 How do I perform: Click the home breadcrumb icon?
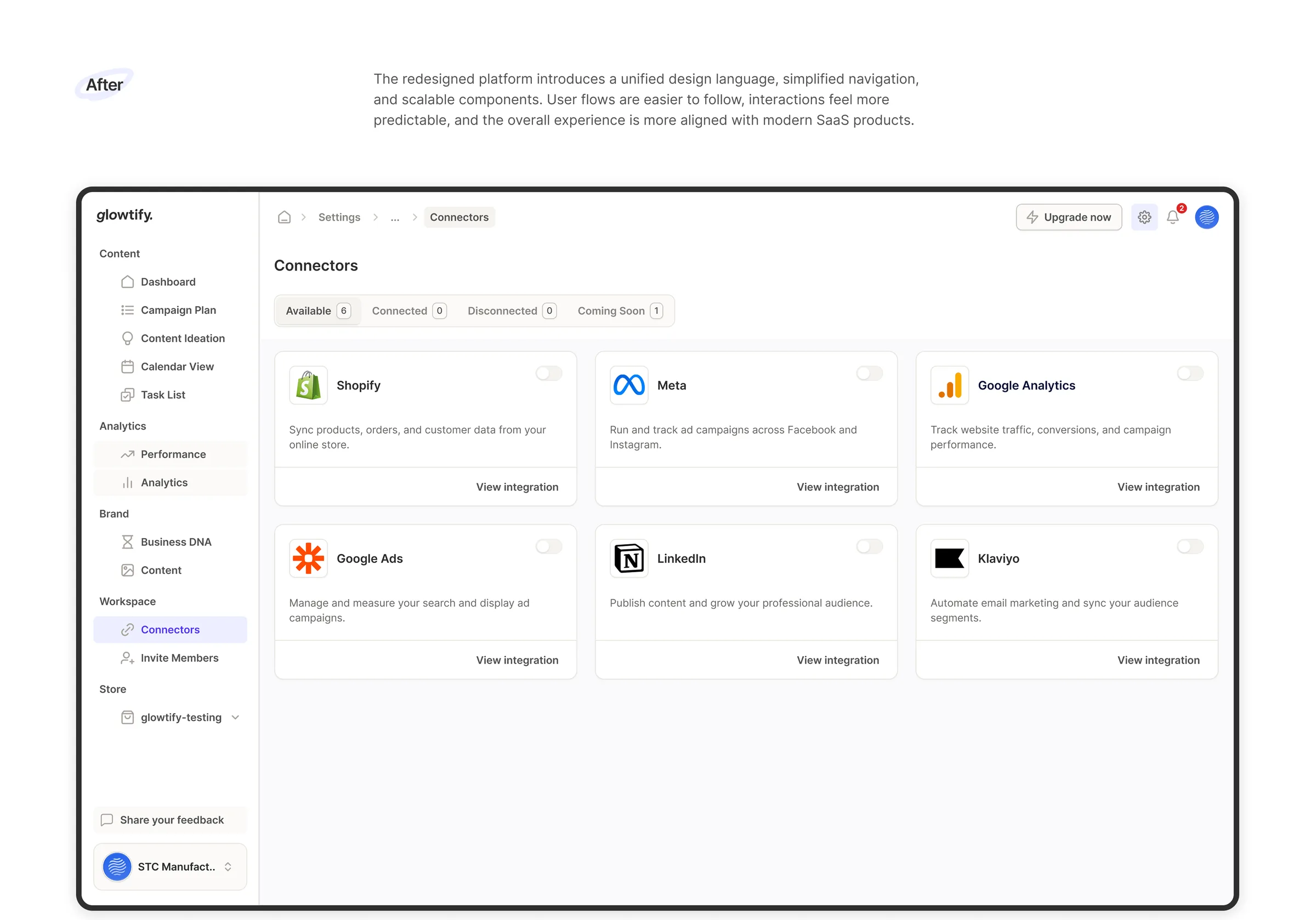tap(284, 217)
